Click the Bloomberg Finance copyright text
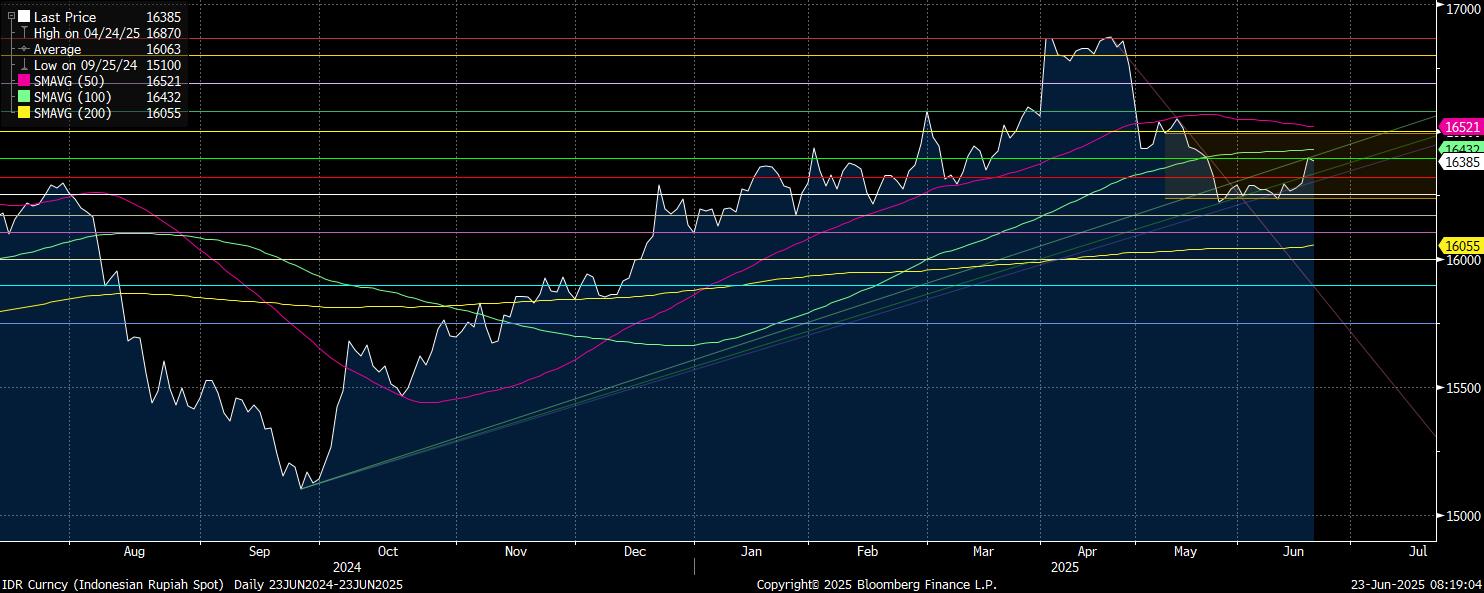The height and width of the screenshot is (593, 1484). pos(876,584)
